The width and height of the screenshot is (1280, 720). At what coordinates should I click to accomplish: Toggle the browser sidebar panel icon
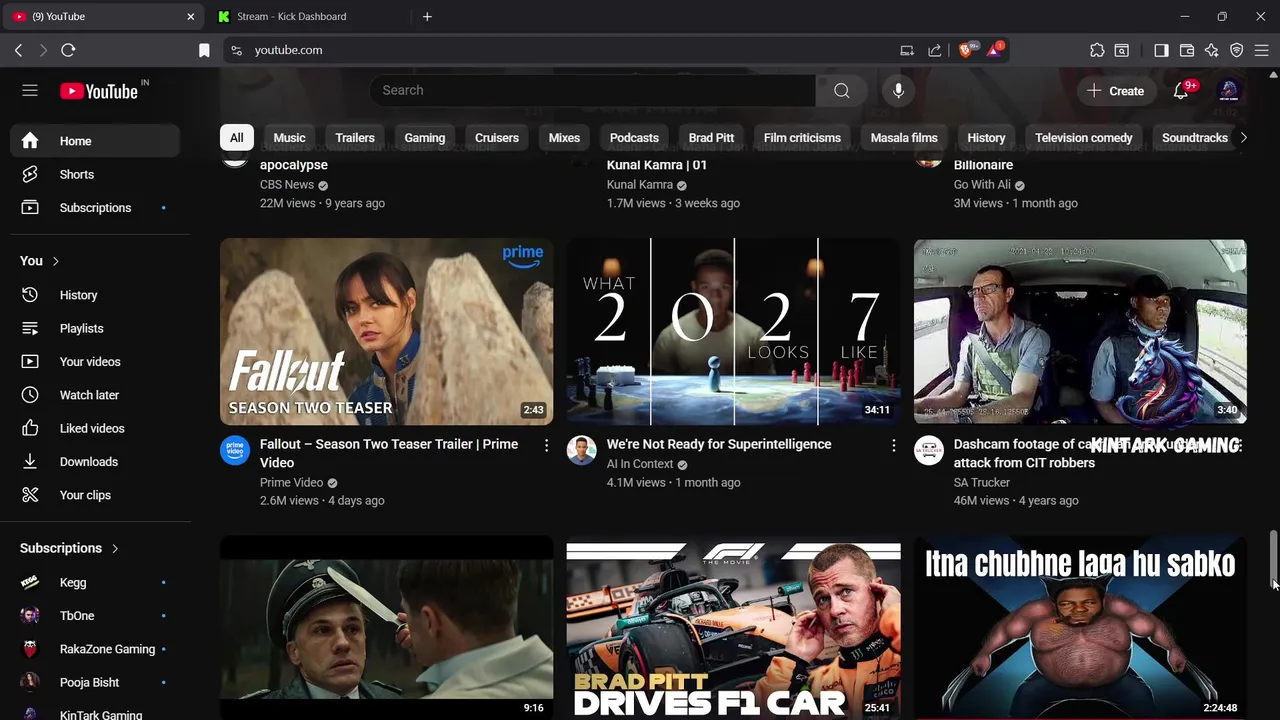(x=1161, y=50)
